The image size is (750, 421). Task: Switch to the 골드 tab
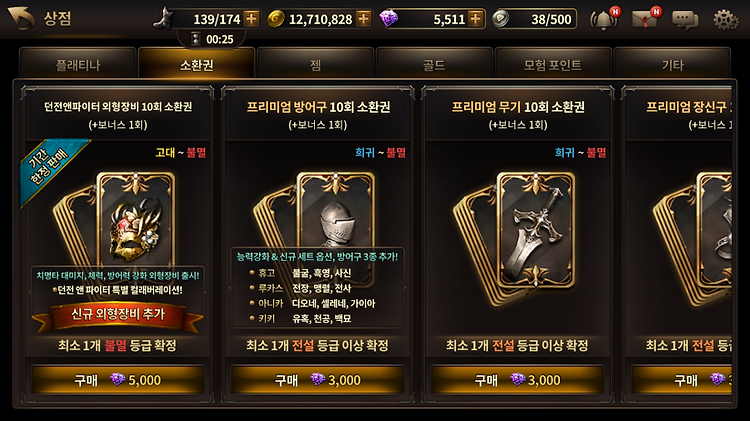click(x=434, y=64)
